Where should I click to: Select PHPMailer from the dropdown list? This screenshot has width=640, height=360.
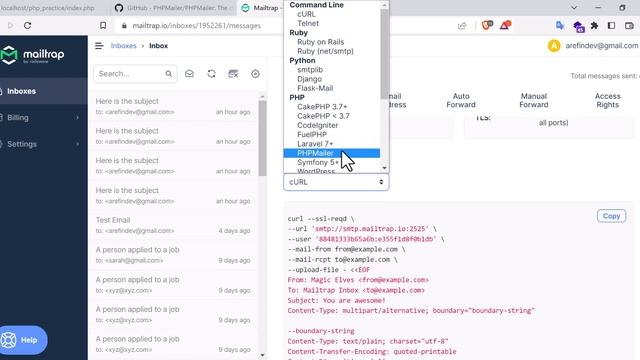331,153
